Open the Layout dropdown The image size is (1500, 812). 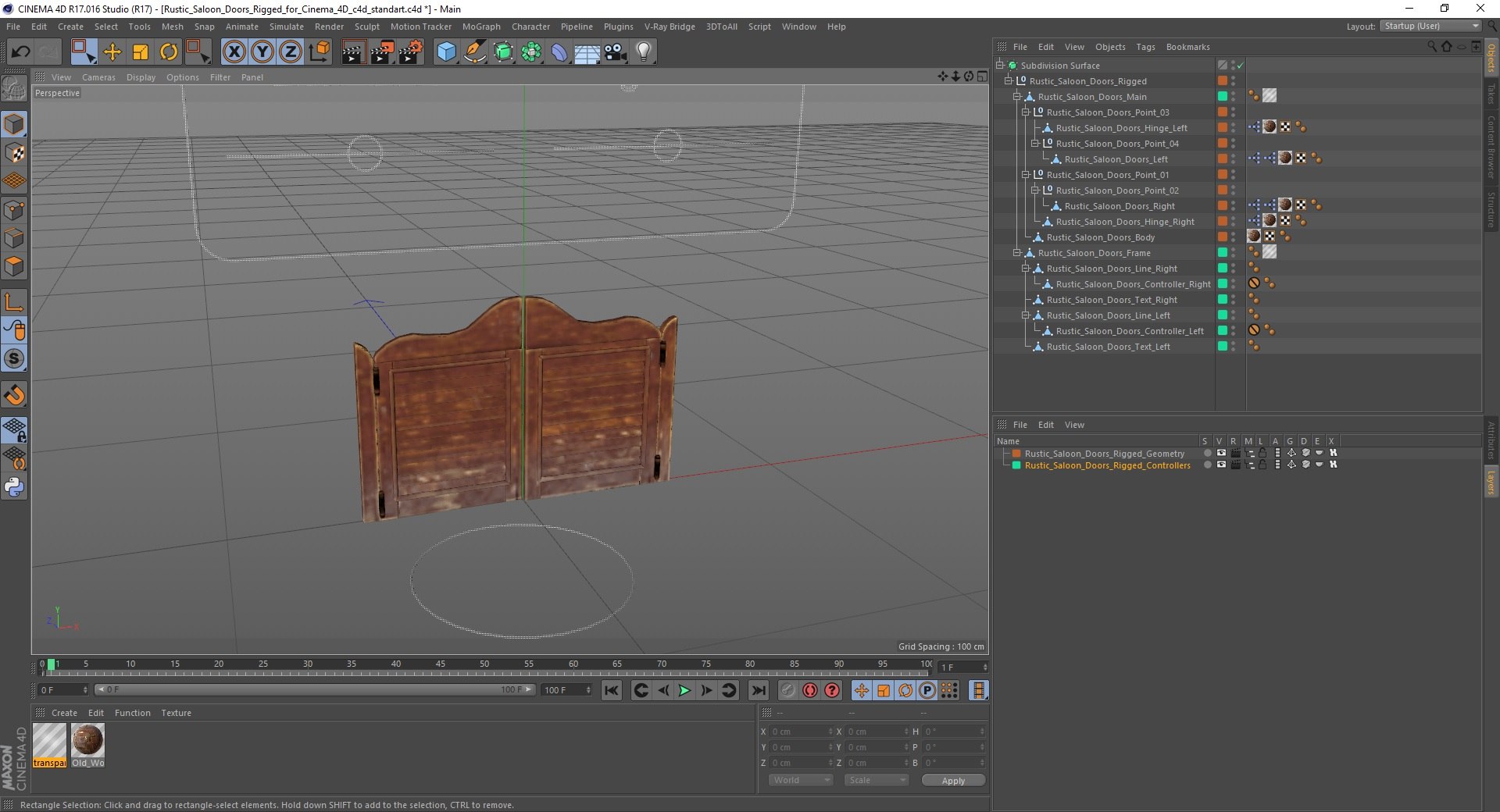coord(1431,26)
